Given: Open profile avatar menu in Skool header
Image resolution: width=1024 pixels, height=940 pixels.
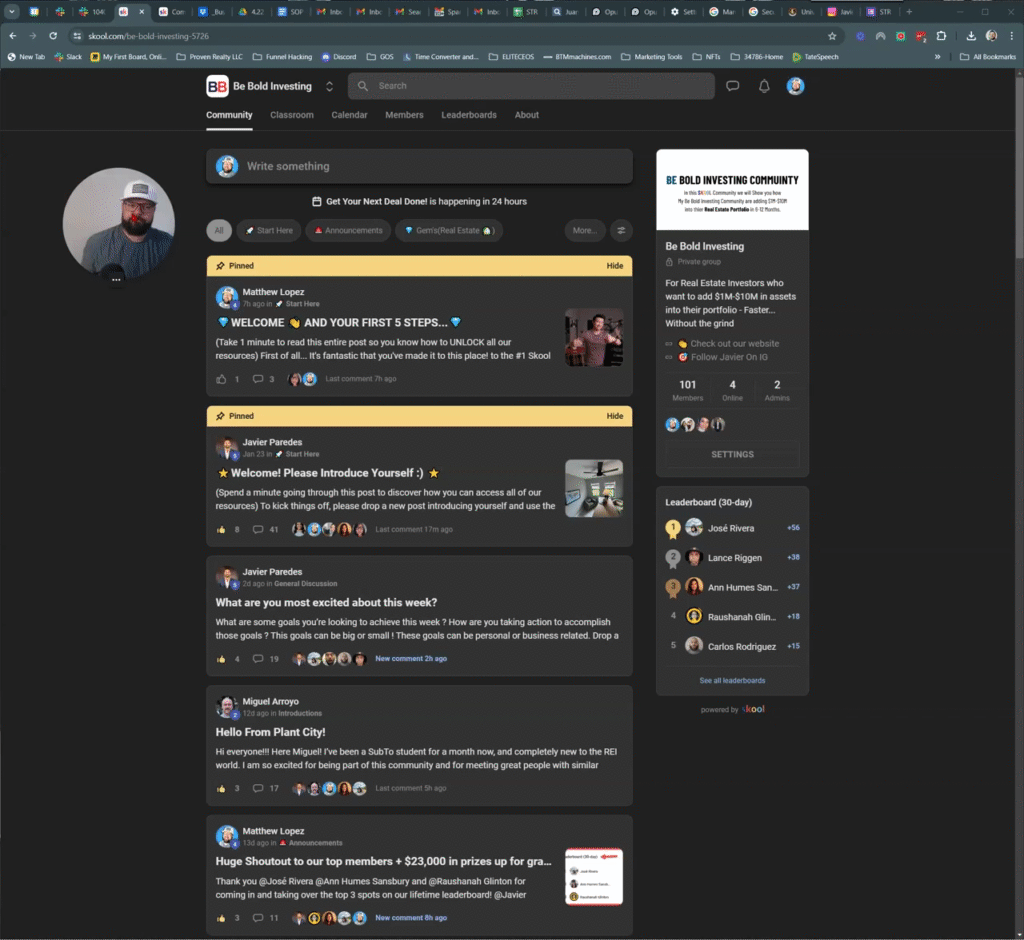Looking at the screenshot, I should [x=795, y=86].
